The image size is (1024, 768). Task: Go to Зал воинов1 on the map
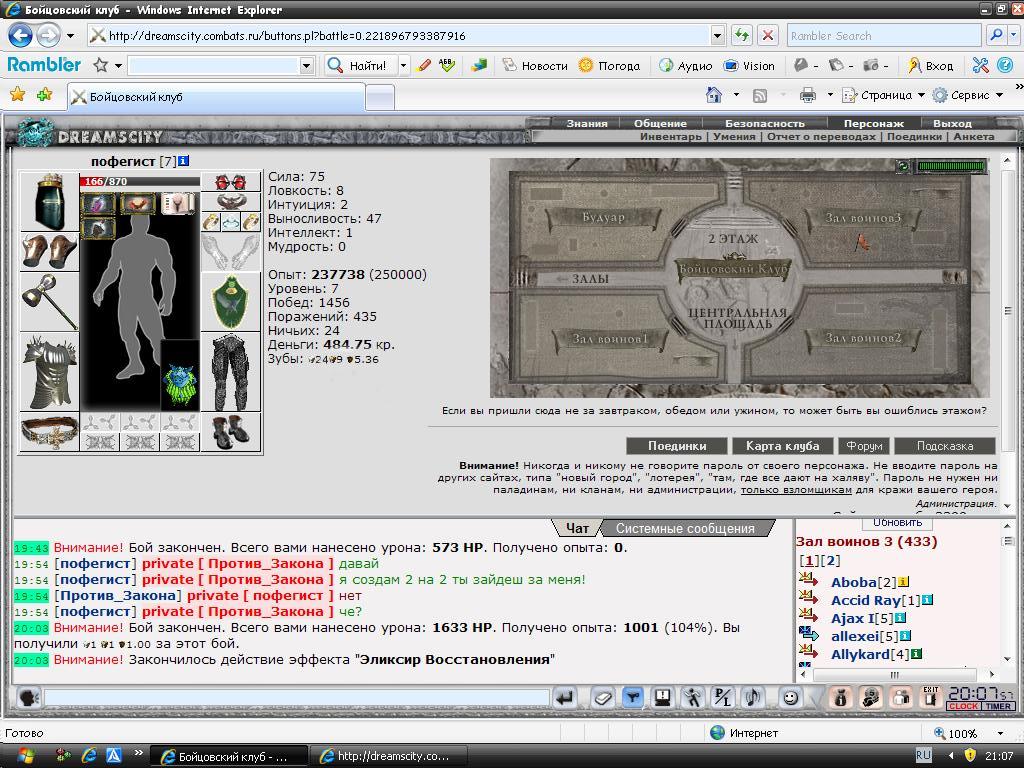(x=610, y=339)
